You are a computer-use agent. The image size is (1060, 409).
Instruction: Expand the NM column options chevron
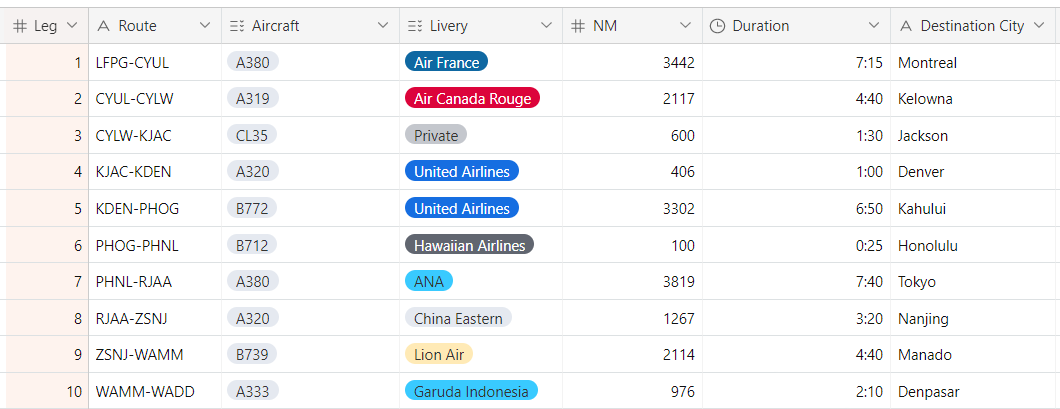point(686,26)
